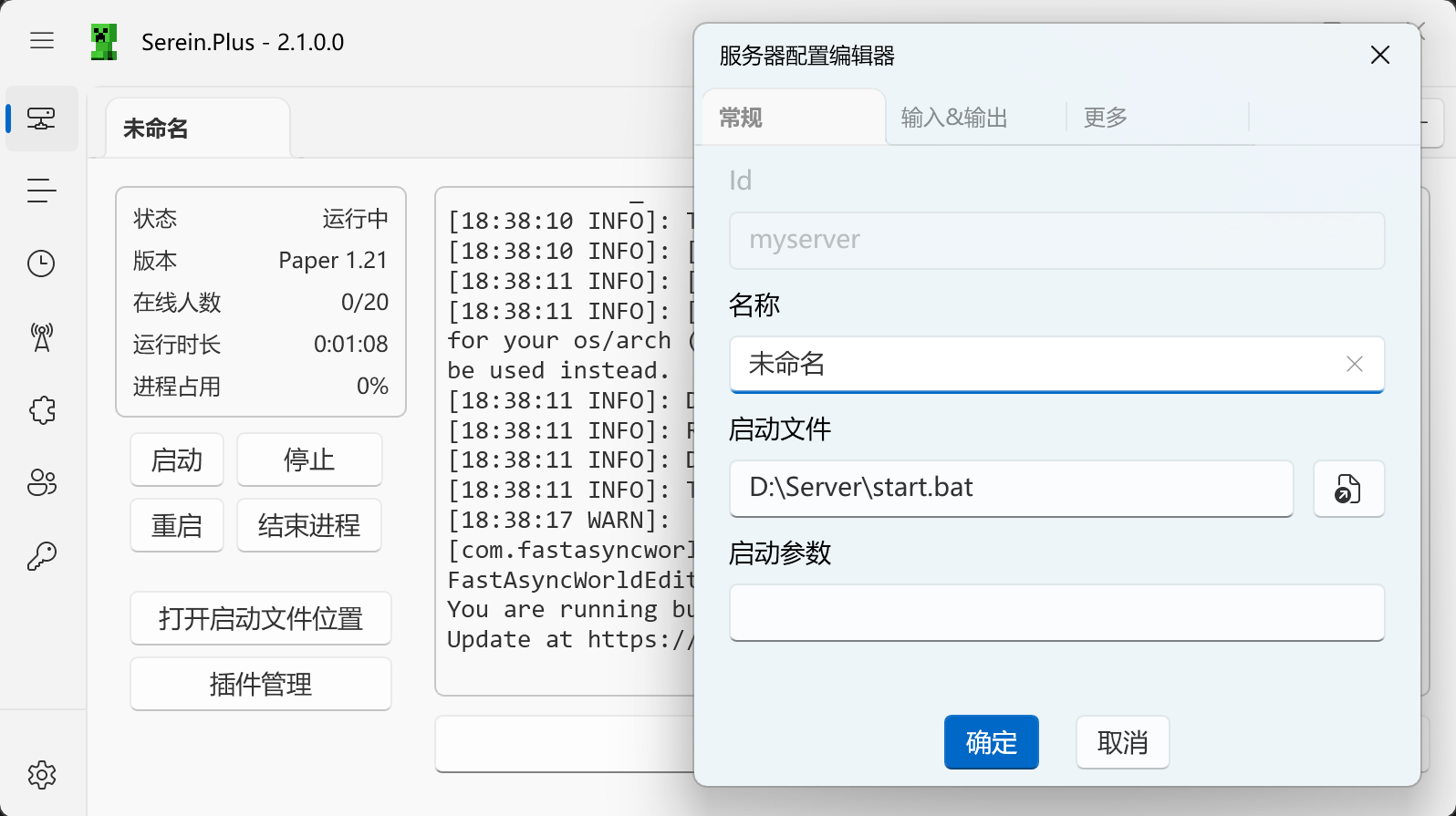Switch to the 更多 tab
The height and width of the screenshot is (816, 1456).
pos(1157,118)
